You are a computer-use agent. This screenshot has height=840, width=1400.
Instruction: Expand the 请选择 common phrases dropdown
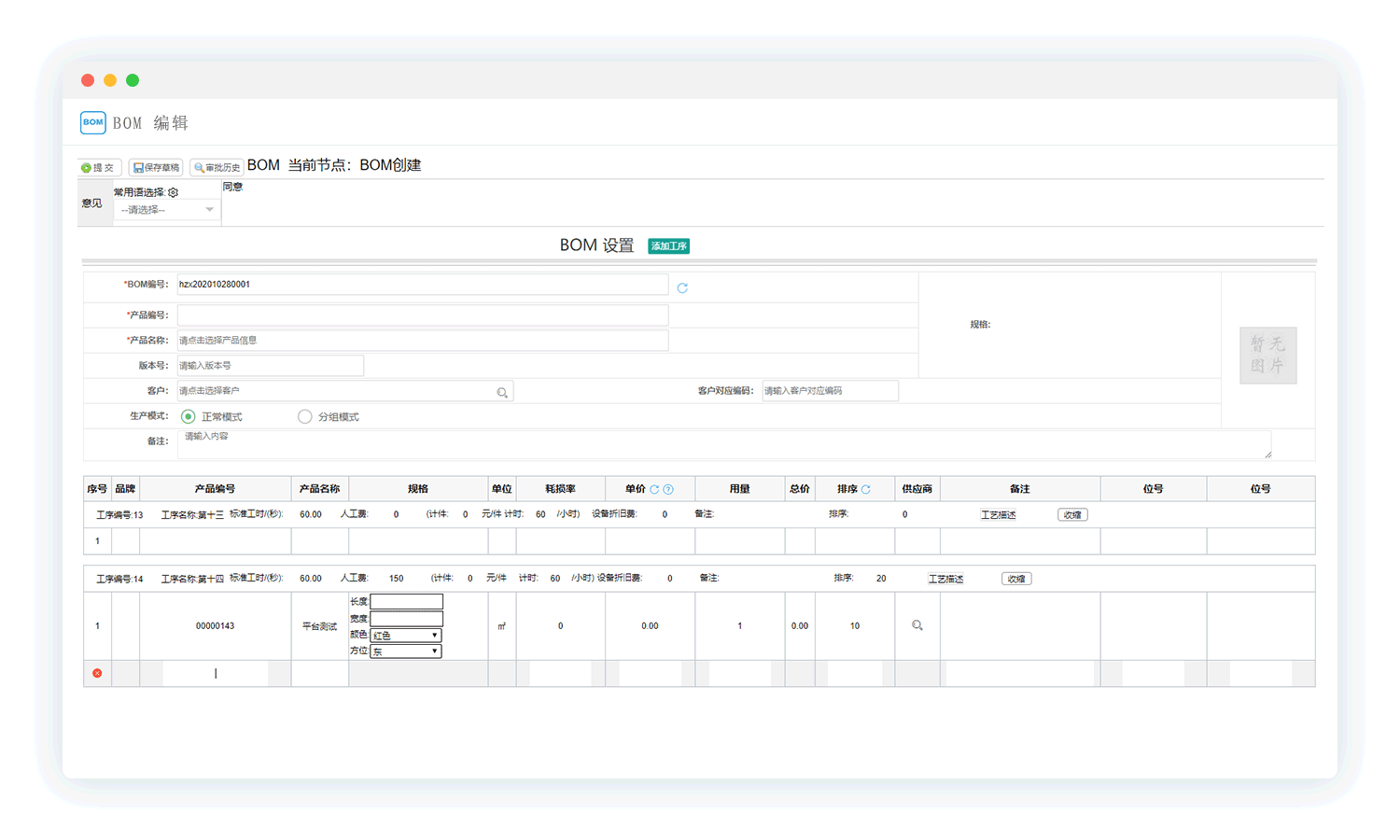click(x=165, y=210)
